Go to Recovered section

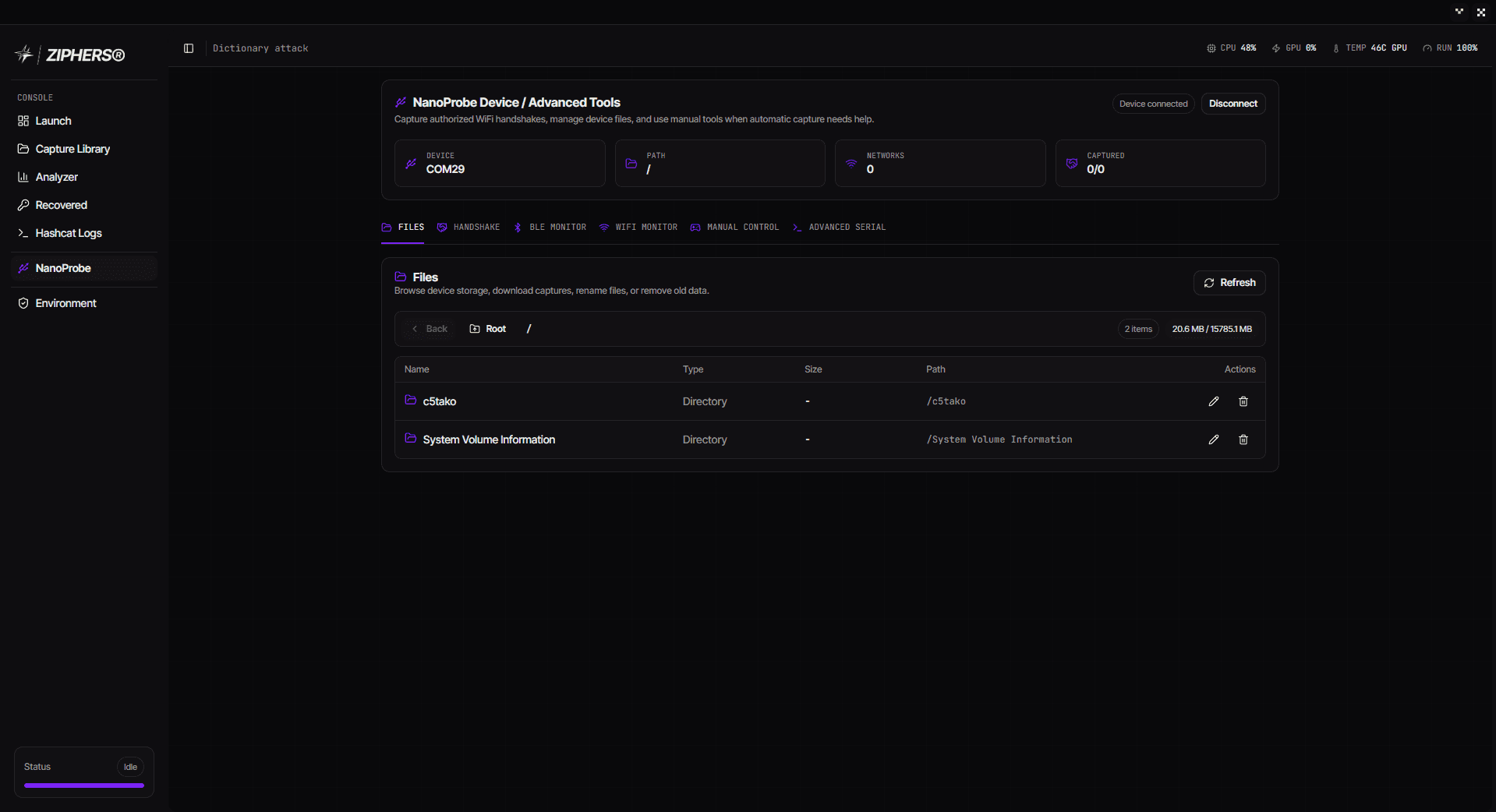tap(84, 205)
